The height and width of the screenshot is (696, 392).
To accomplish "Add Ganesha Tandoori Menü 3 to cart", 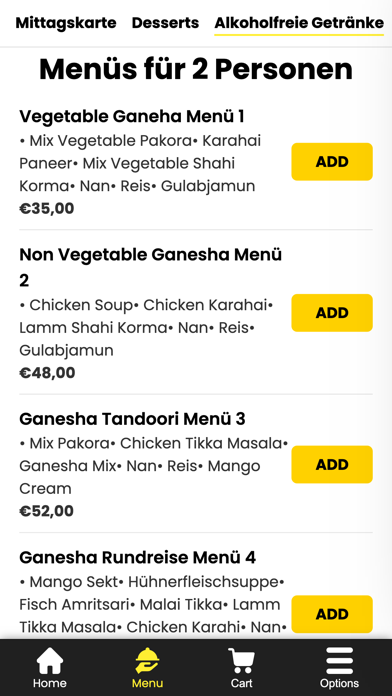I will [332, 464].
